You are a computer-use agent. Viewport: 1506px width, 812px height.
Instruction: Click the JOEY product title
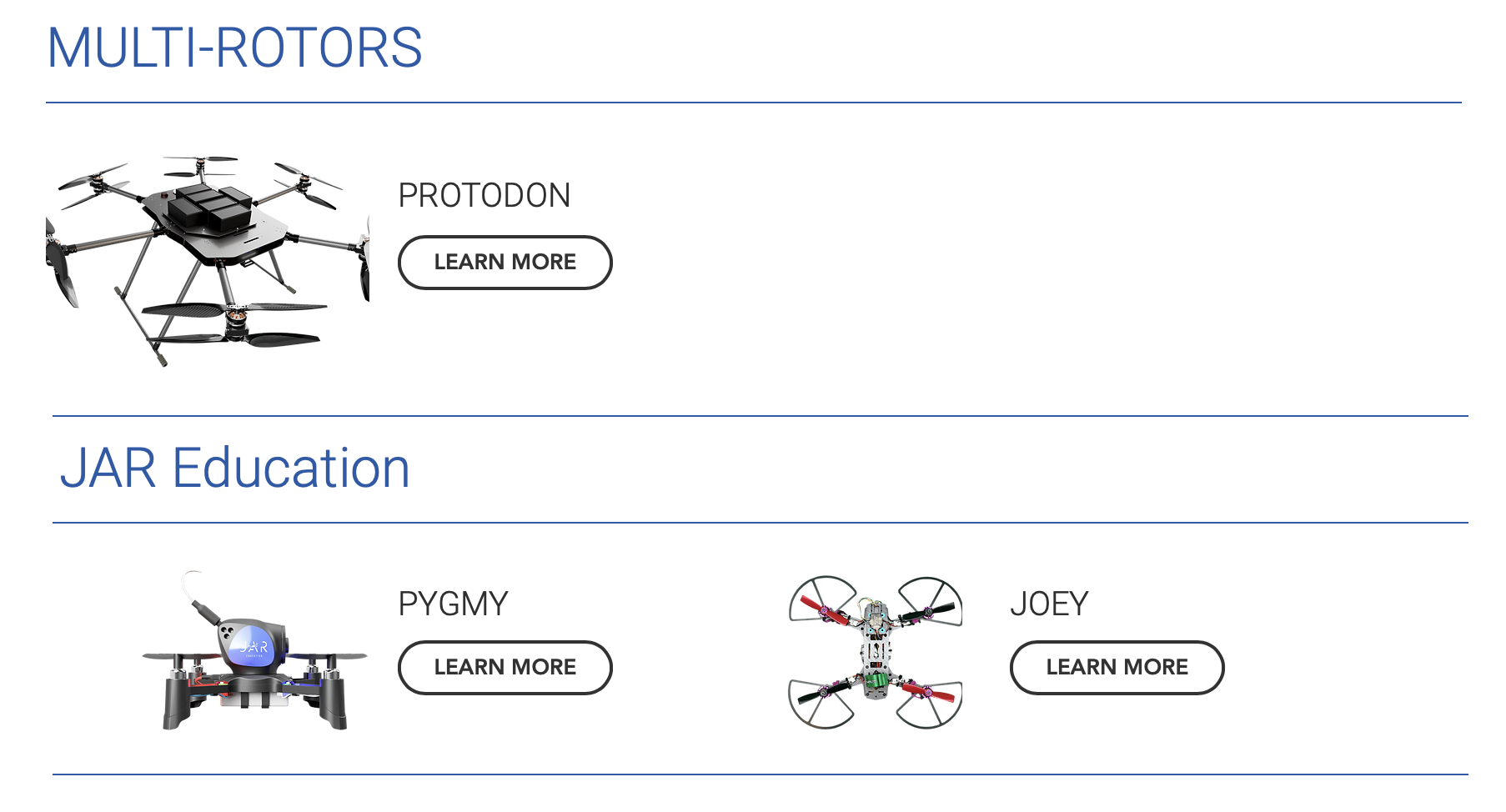(x=1049, y=604)
